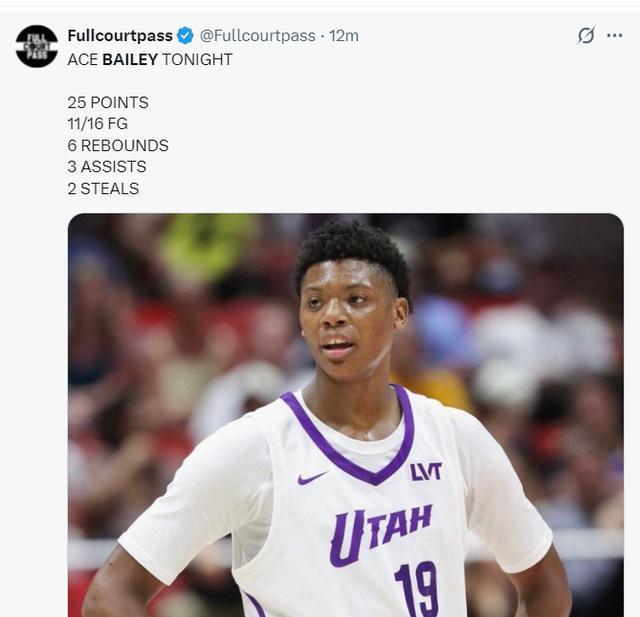
Task: Click the 11/16 FG stat line
Action: tap(98, 124)
